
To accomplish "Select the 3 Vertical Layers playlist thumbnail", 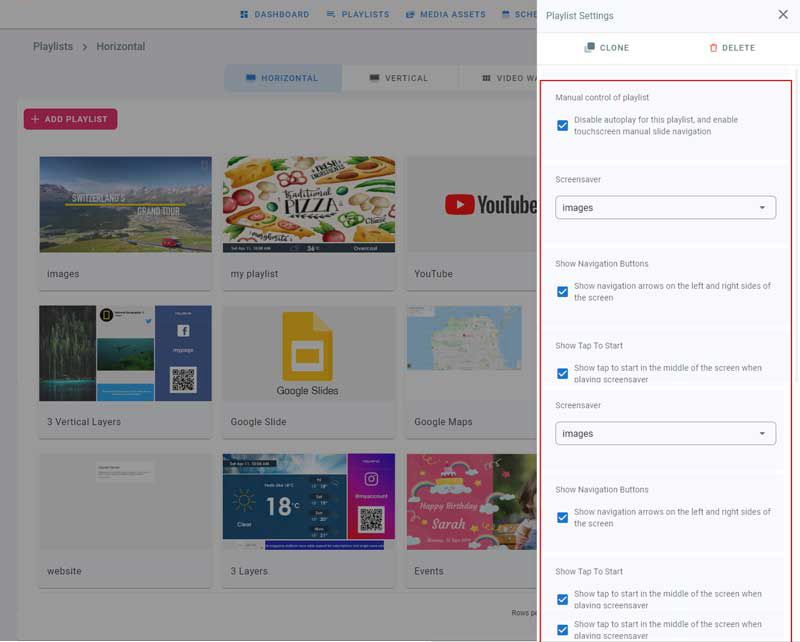I will pyautogui.click(x=125, y=353).
